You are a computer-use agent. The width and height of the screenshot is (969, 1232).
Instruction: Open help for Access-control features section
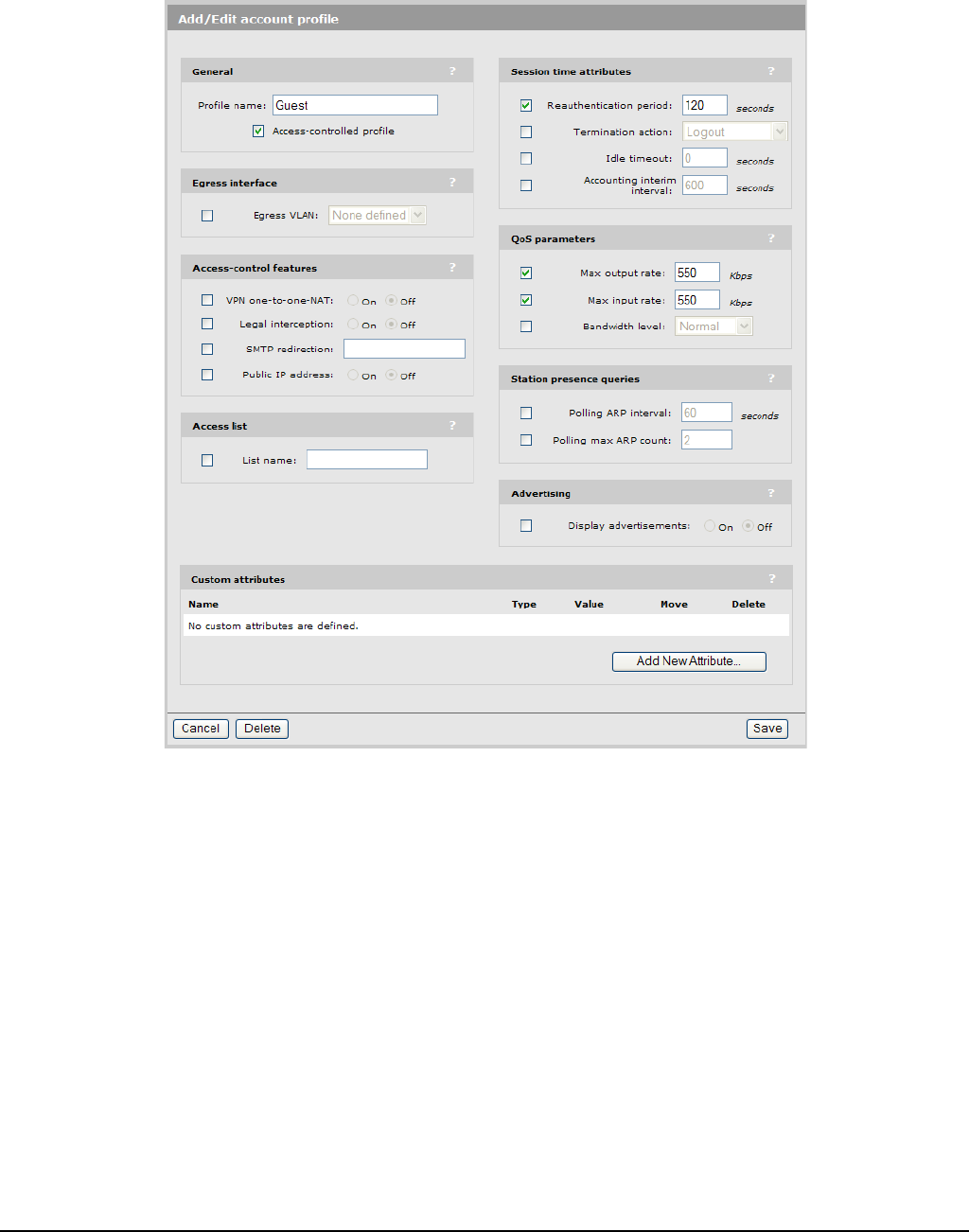coord(452,268)
